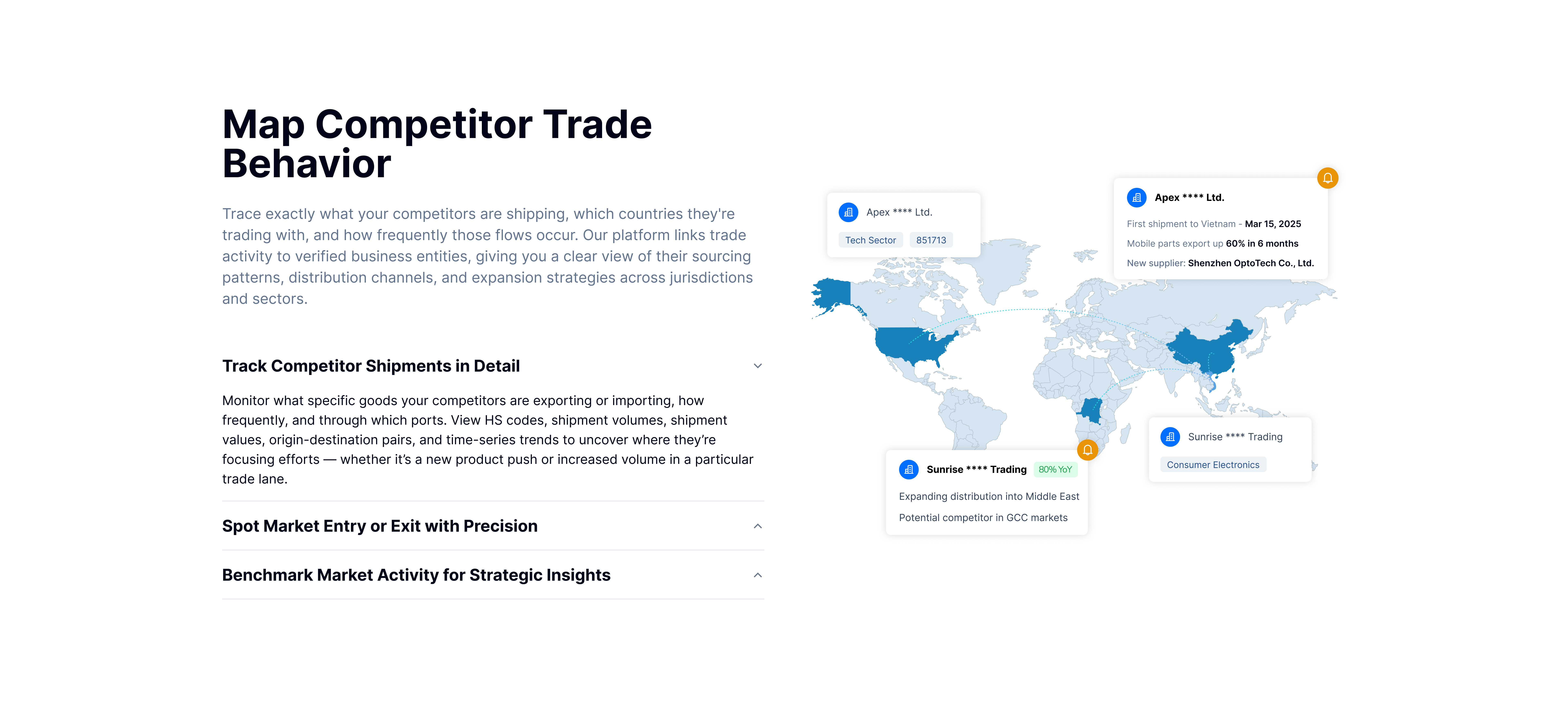Screen dimensions: 1568x704
Task: Open the Tech Sector tag
Action: (x=870, y=240)
